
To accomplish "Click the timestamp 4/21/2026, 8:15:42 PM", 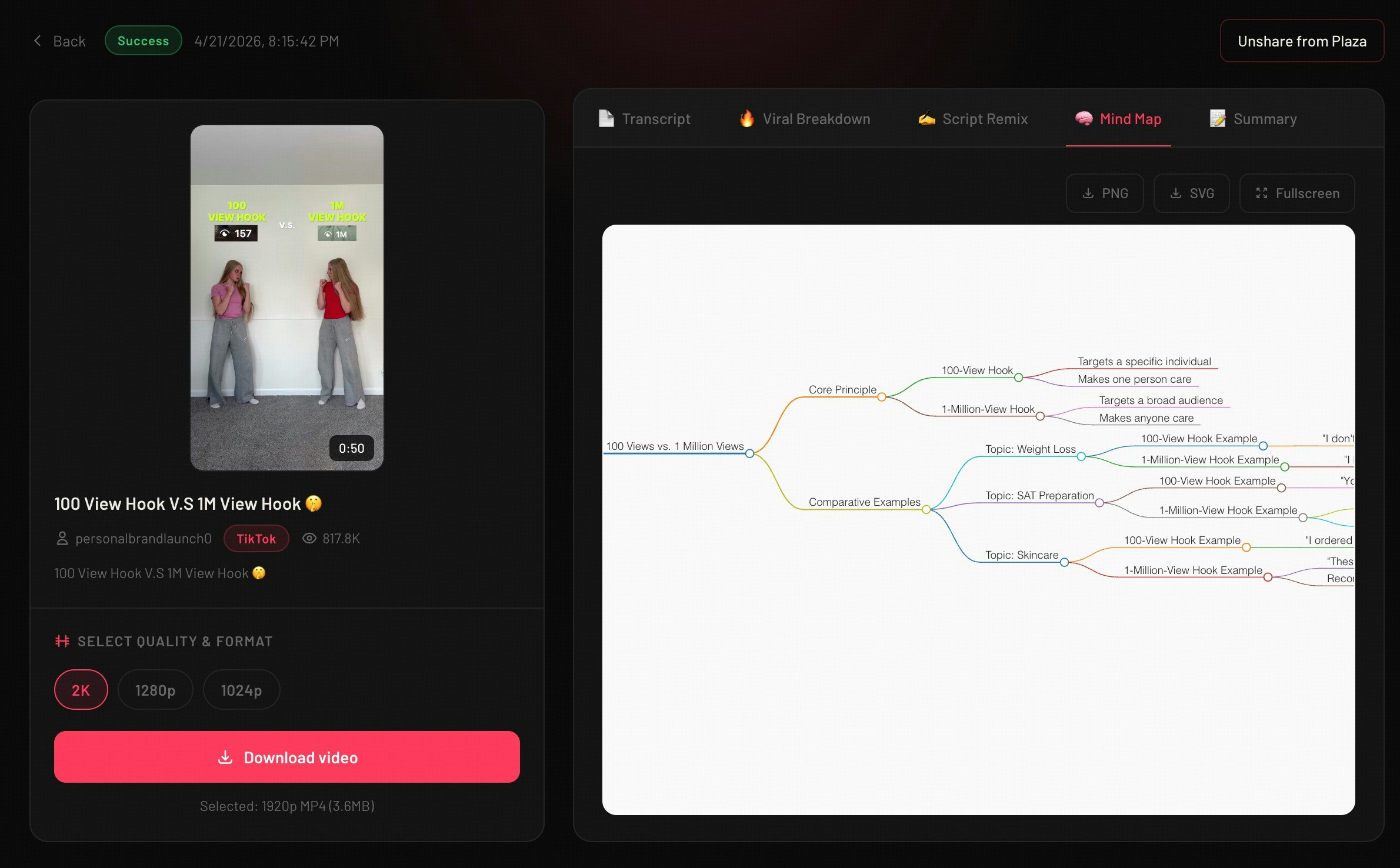I will tap(266, 41).
